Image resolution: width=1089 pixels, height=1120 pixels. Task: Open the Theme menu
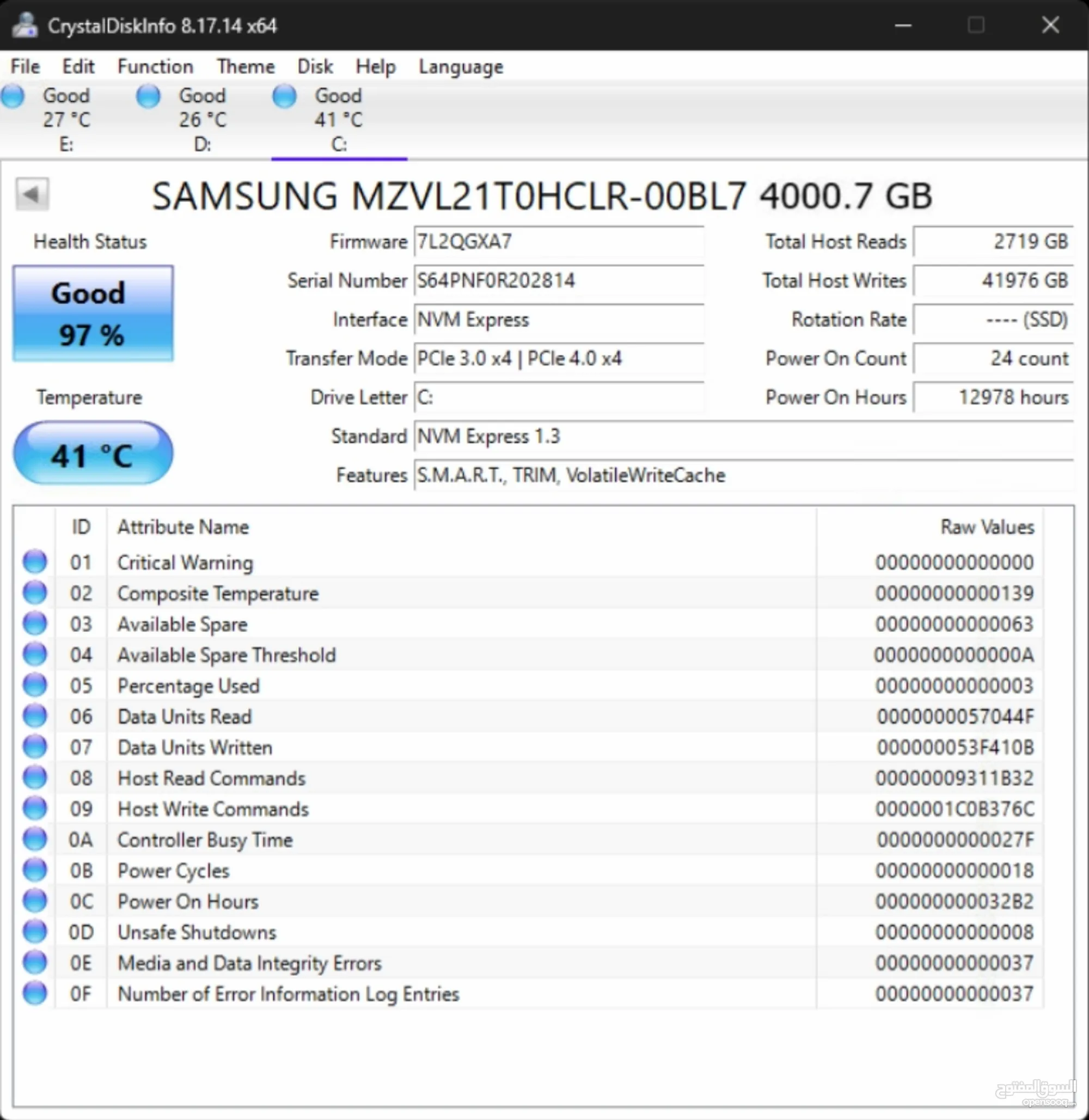245,66
